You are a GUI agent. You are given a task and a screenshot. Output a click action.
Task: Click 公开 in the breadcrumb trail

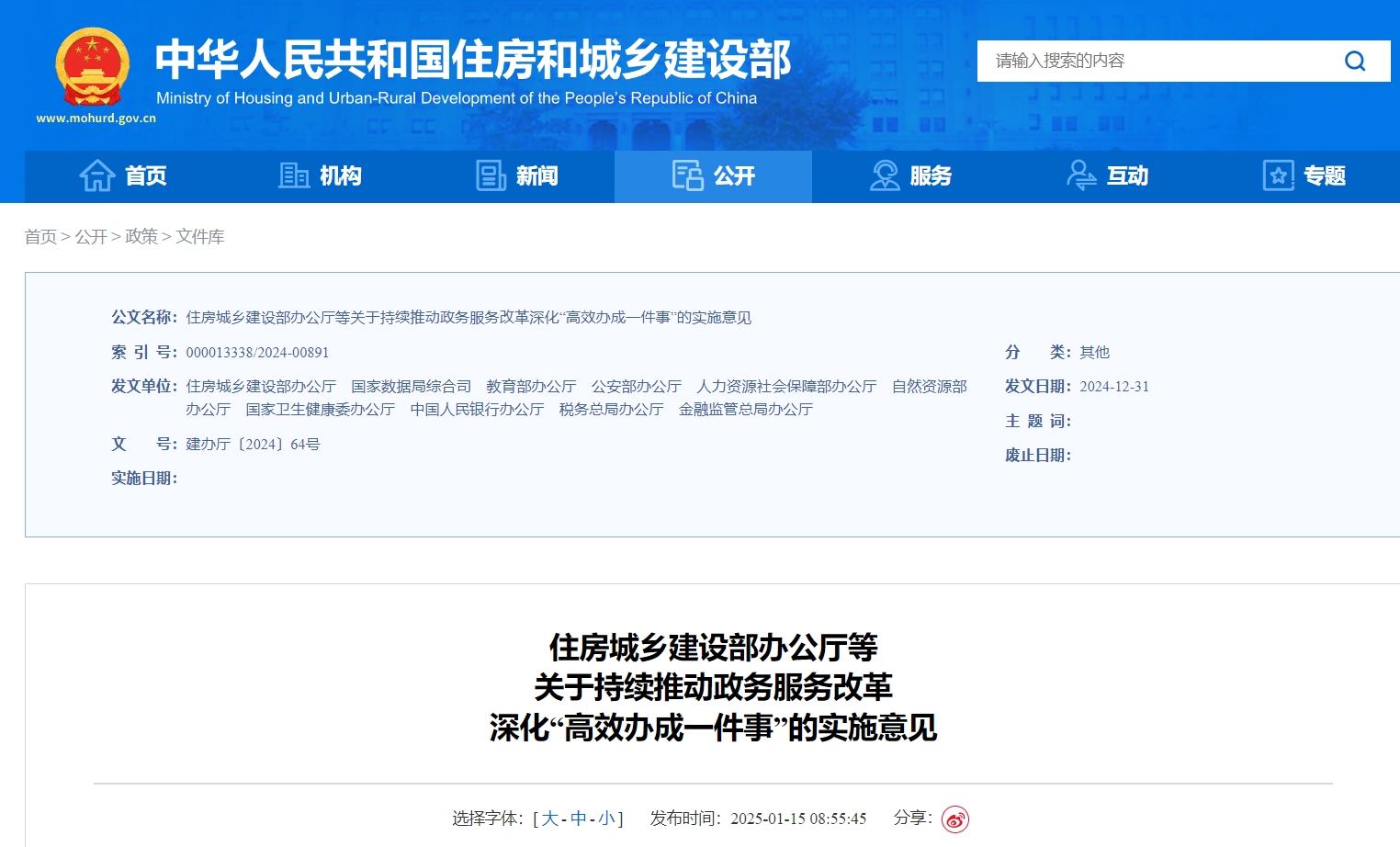(x=92, y=236)
